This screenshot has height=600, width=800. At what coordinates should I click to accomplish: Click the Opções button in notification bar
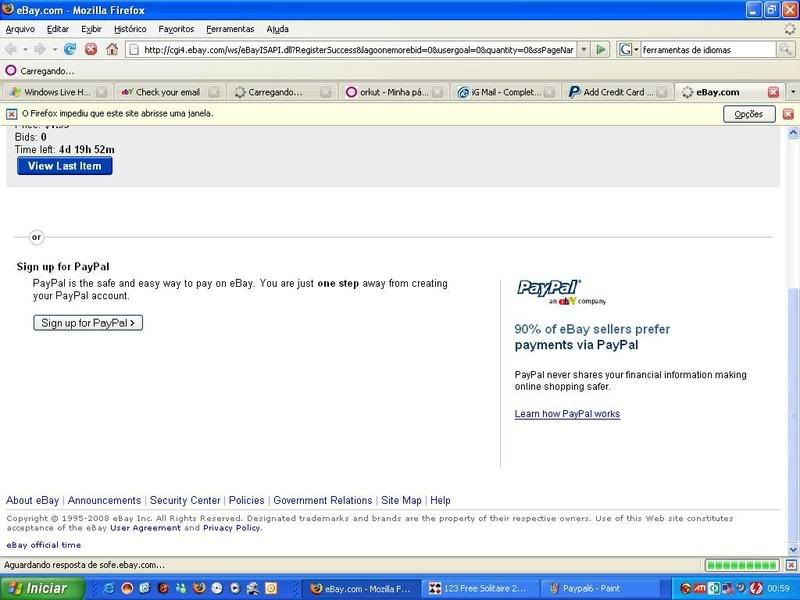tap(749, 114)
